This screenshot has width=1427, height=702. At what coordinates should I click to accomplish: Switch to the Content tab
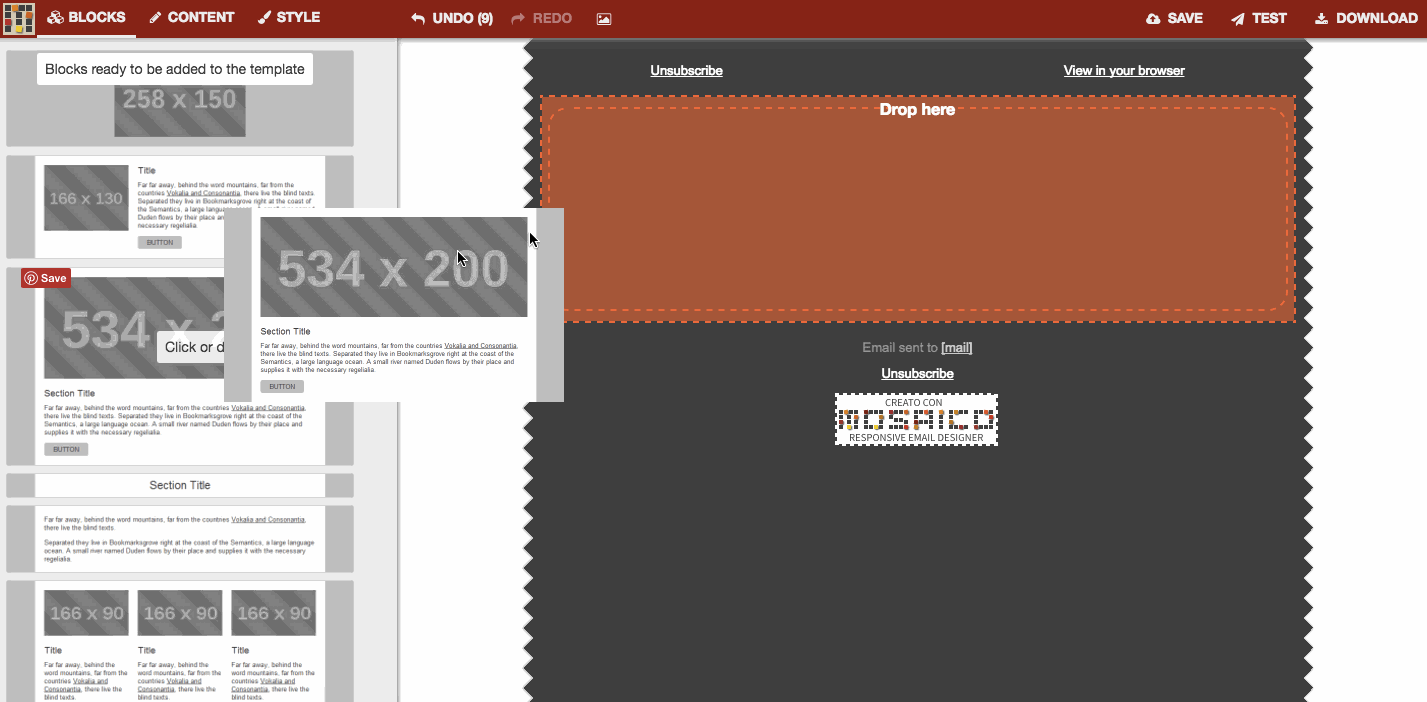(191, 18)
